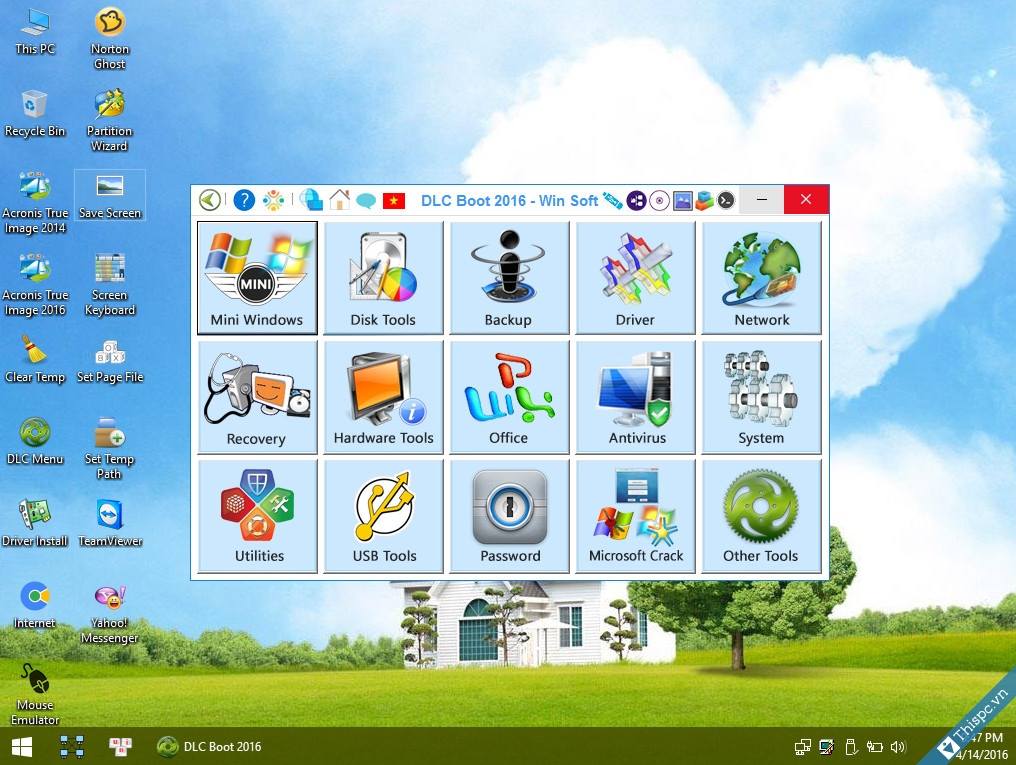The image size is (1016, 765).
Task: Open the Backup tools tile
Action: 509,278
